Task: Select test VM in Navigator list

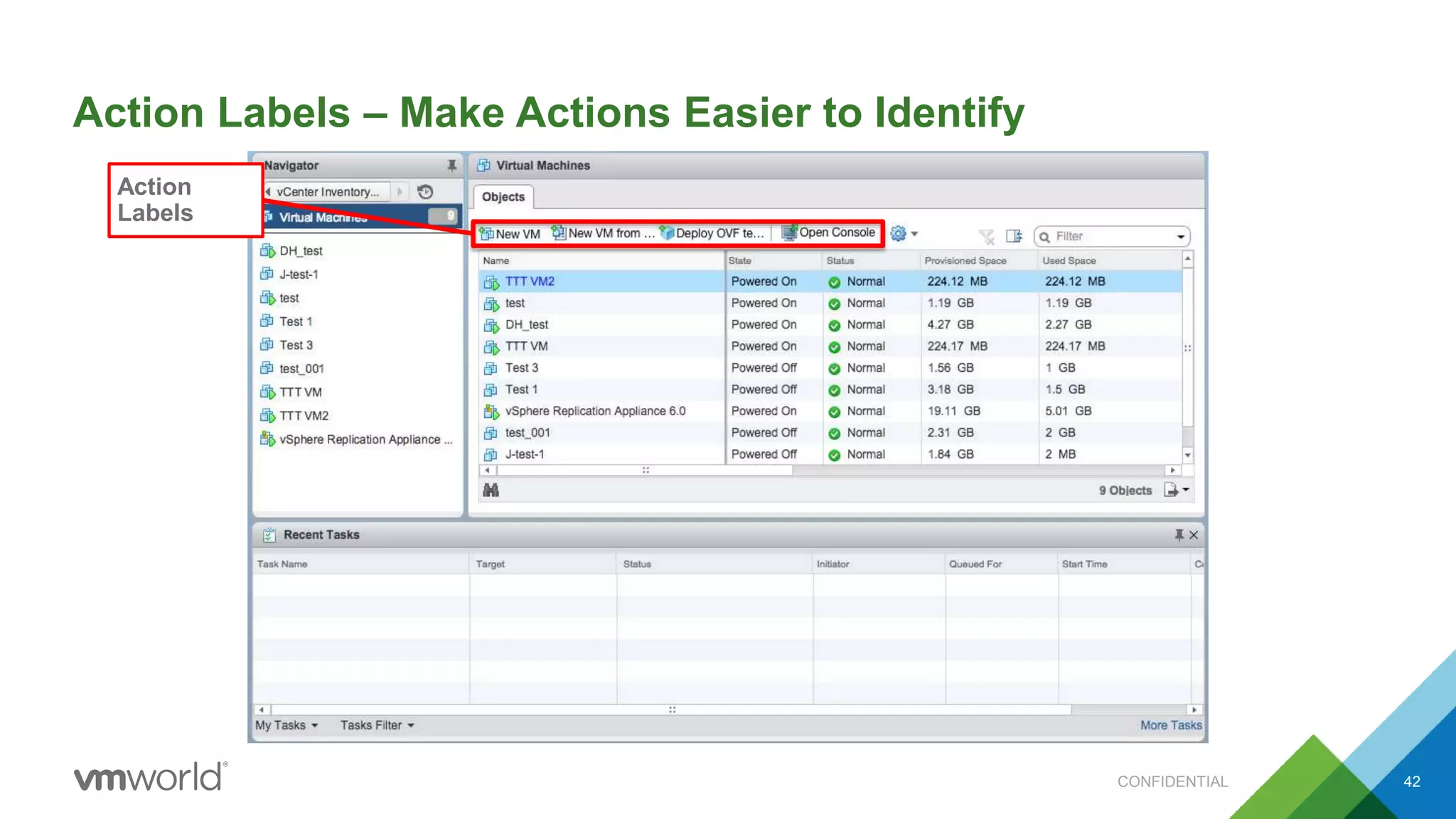Action: coord(289,298)
